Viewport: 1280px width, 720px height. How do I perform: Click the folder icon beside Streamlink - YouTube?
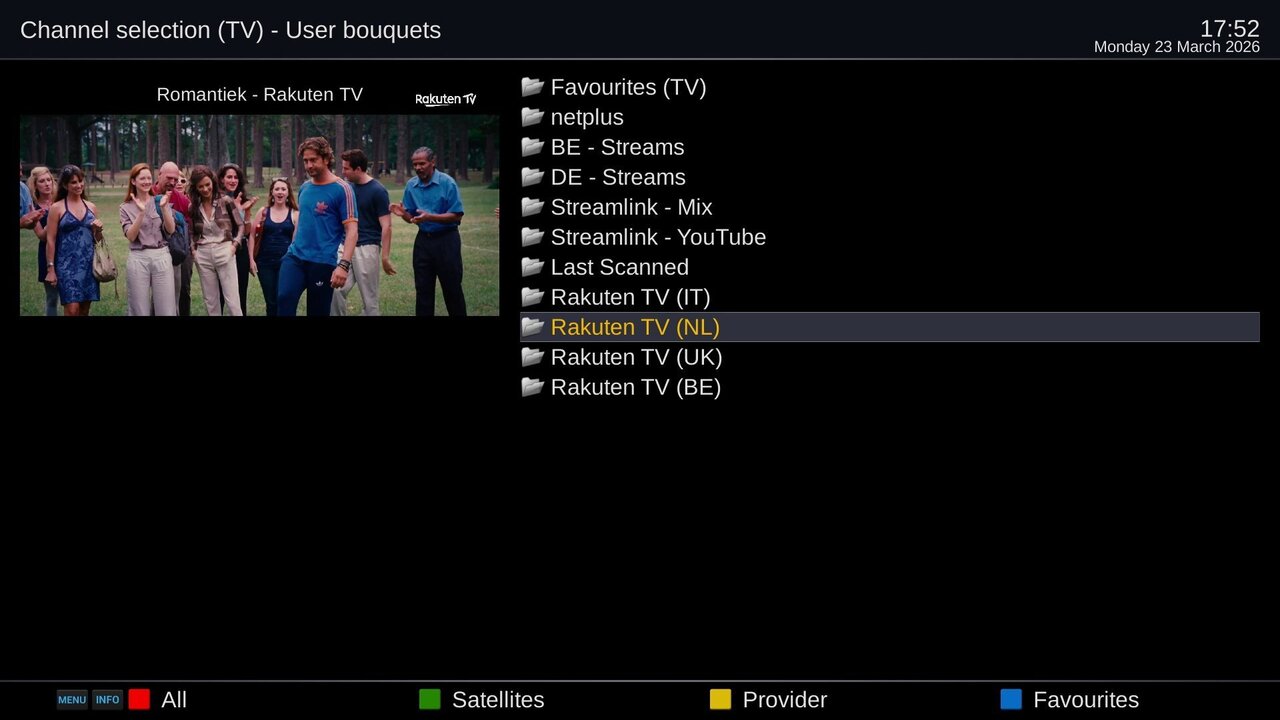point(532,237)
